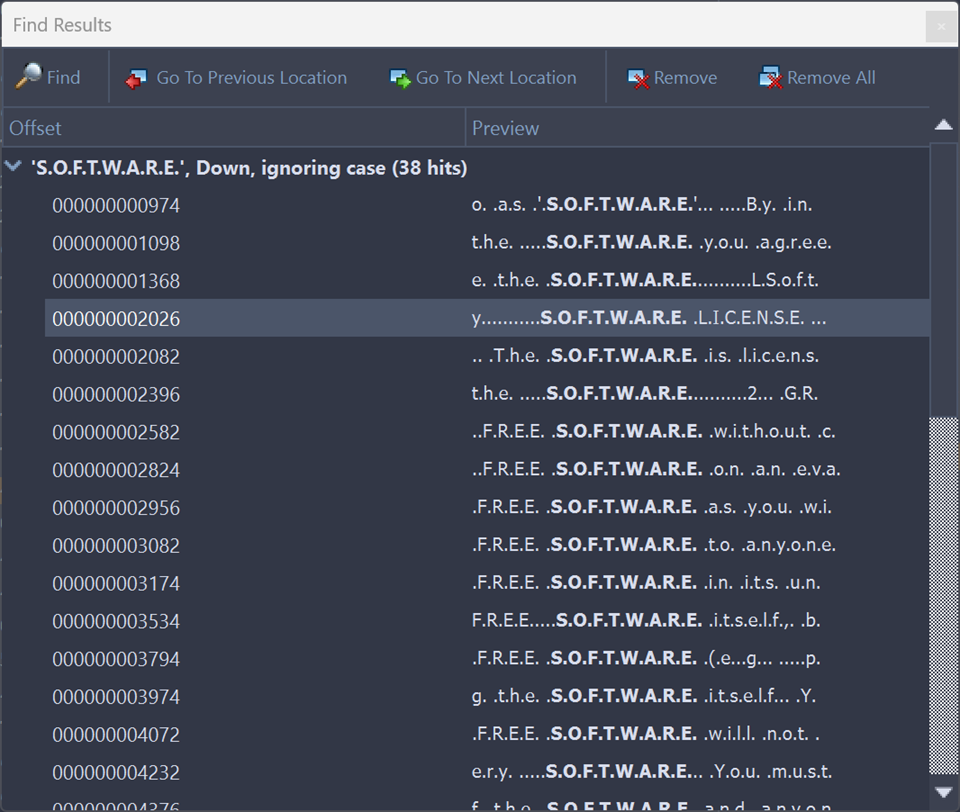Click the Find Results panel title
This screenshot has width=960, height=812.
pos(62,25)
